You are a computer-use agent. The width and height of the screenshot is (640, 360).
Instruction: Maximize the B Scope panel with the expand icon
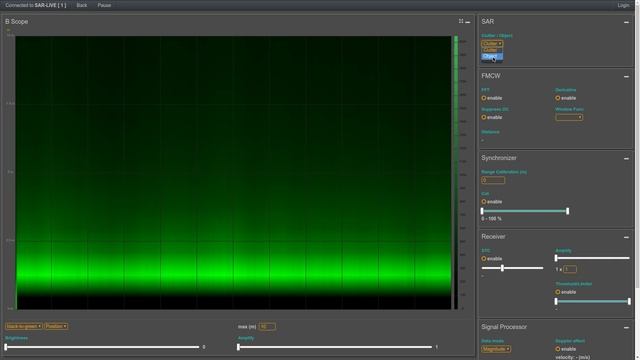click(461, 21)
